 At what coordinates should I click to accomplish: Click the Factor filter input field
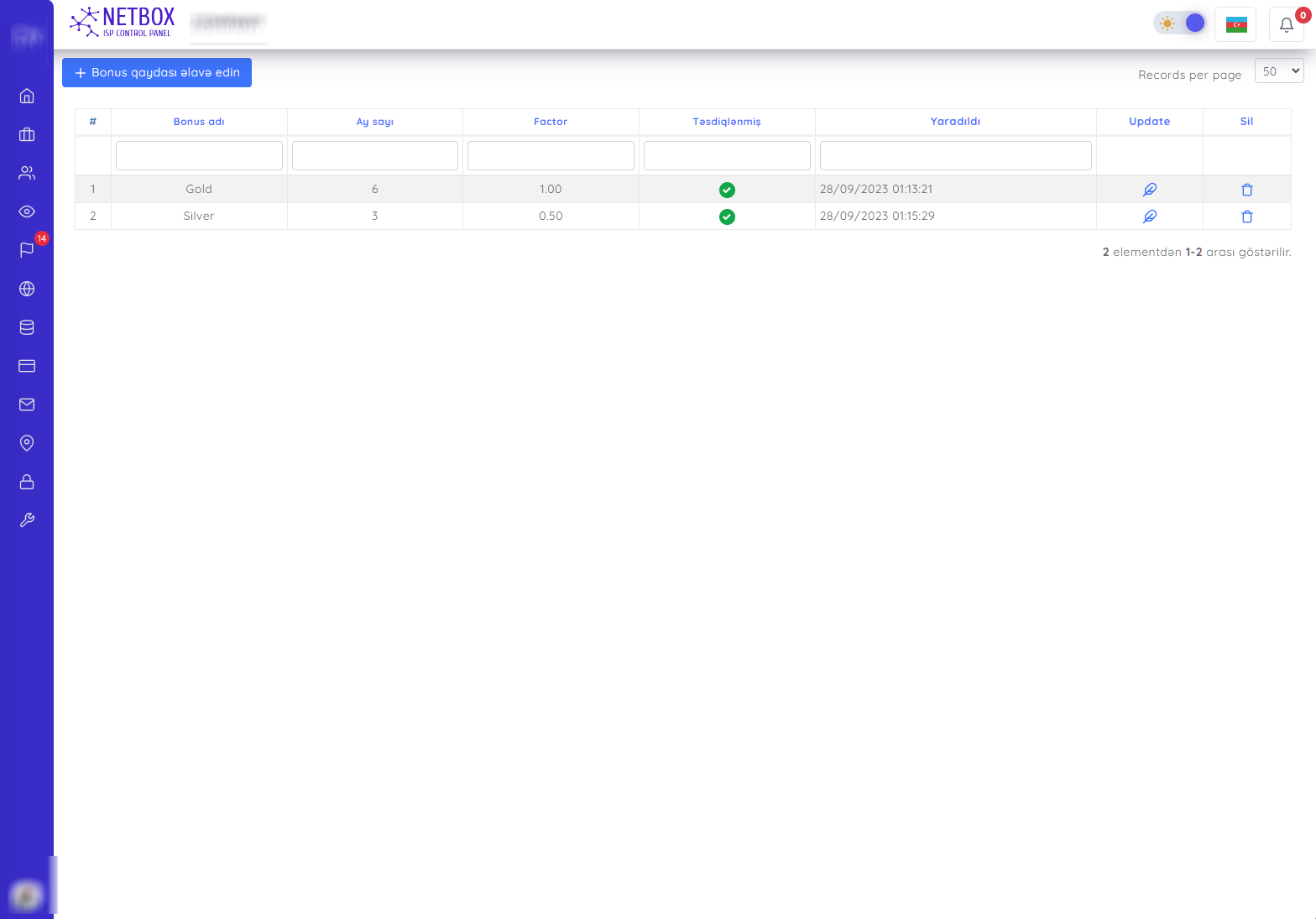click(551, 156)
